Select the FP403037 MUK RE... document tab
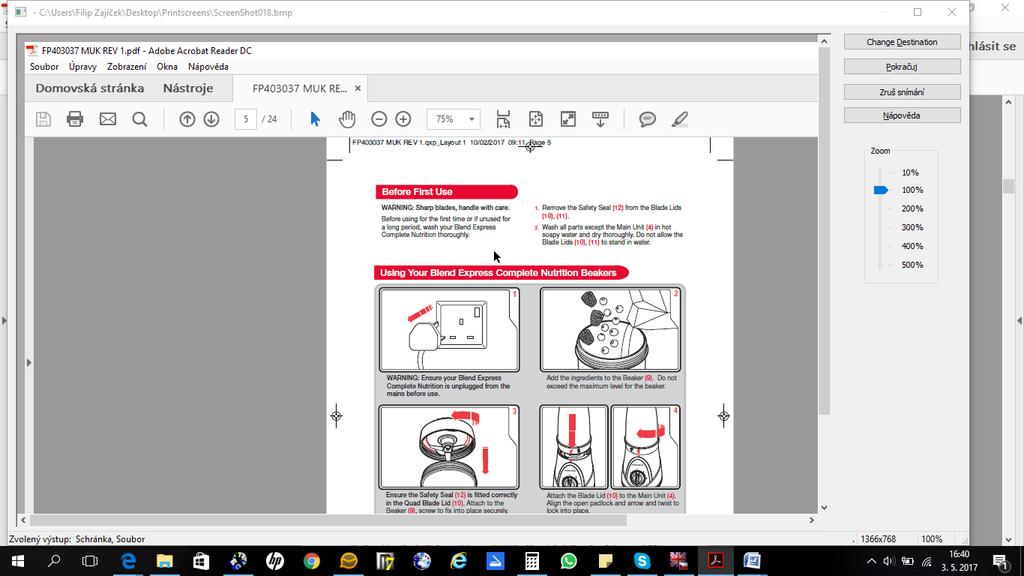 300,88
